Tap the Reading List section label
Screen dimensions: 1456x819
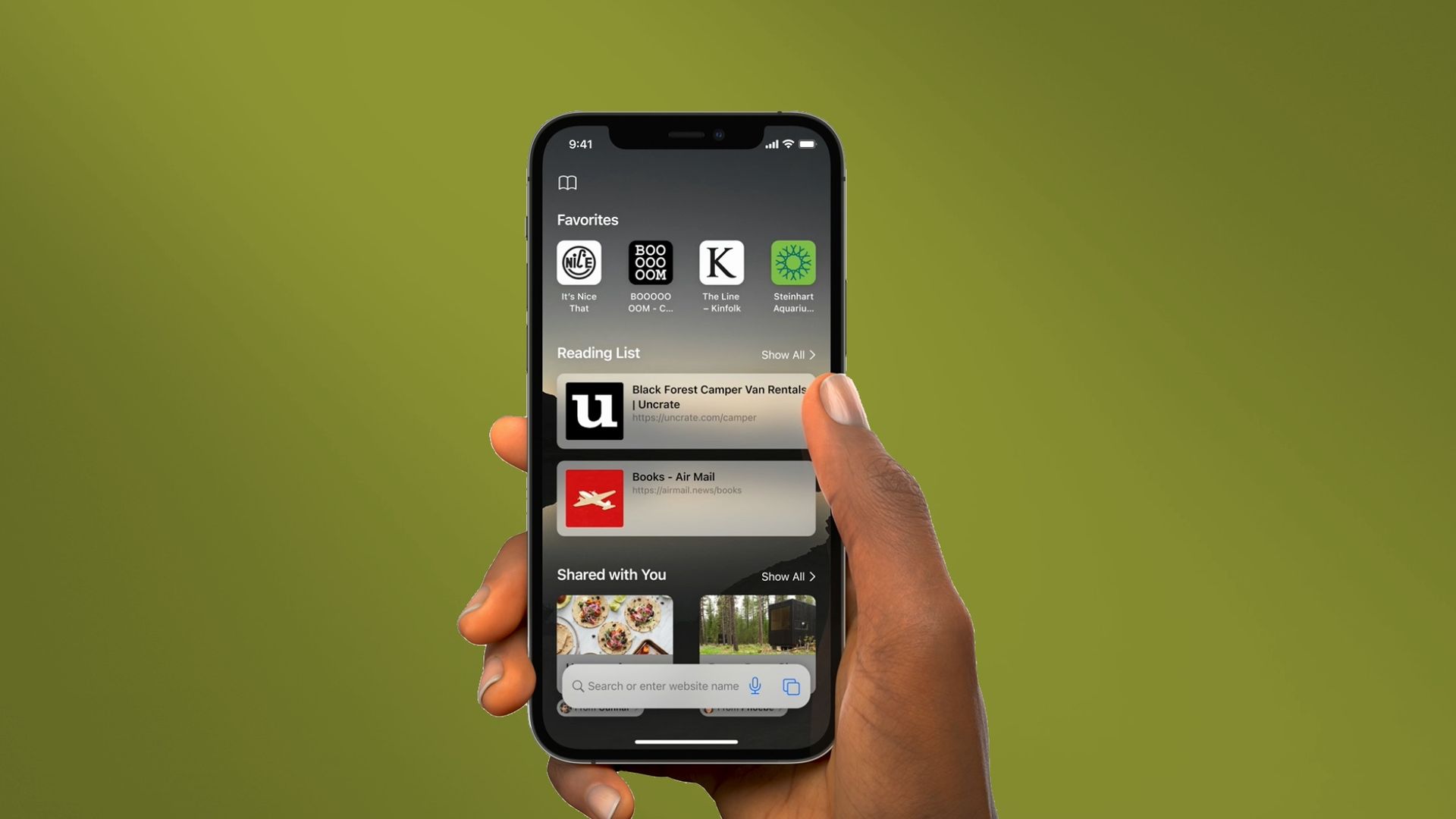pos(598,353)
